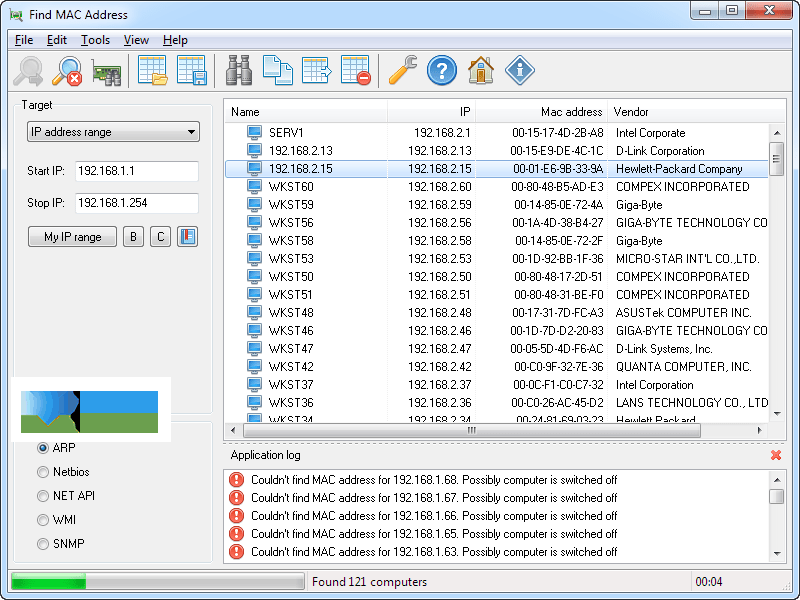Viewport: 800px width, 600px height.
Task: Open the IP address range dropdown
Action: (x=113, y=132)
